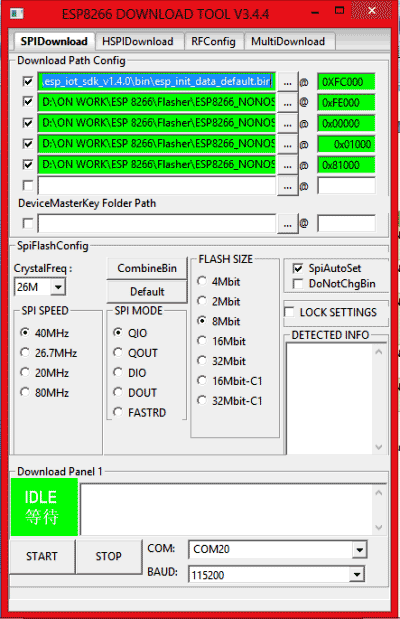
Task: Browse file for the empty sixth row
Action: click(x=287, y=186)
